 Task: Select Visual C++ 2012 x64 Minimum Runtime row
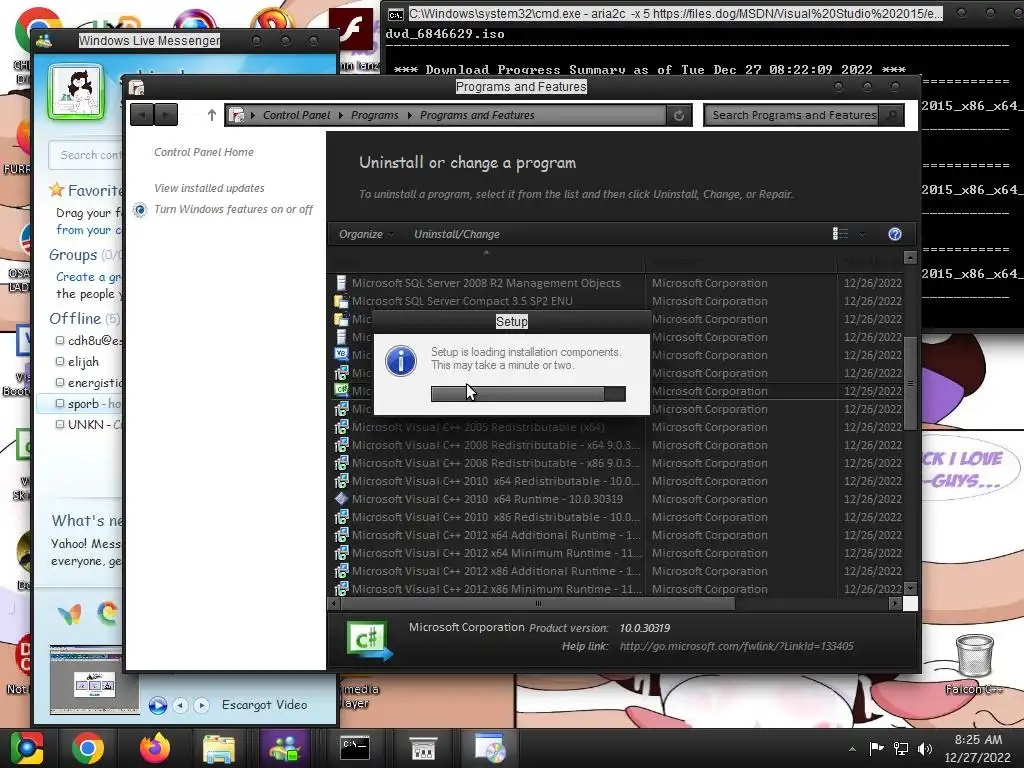tap(496, 553)
